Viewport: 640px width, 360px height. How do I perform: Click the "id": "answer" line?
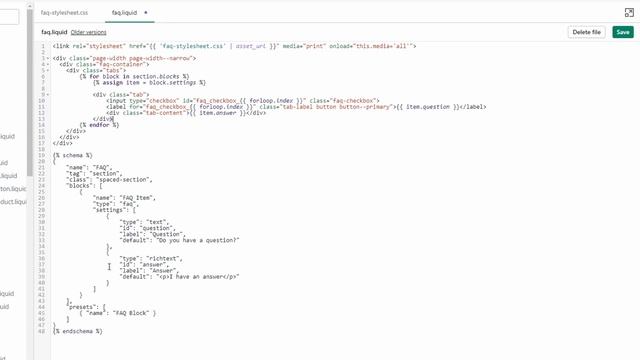144,264
